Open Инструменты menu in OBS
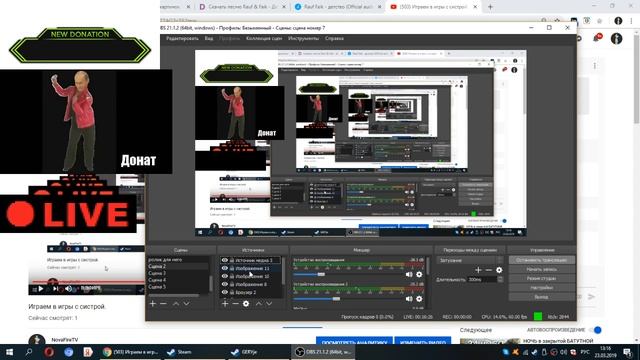The image size is (640, 360). pos(303,38)
